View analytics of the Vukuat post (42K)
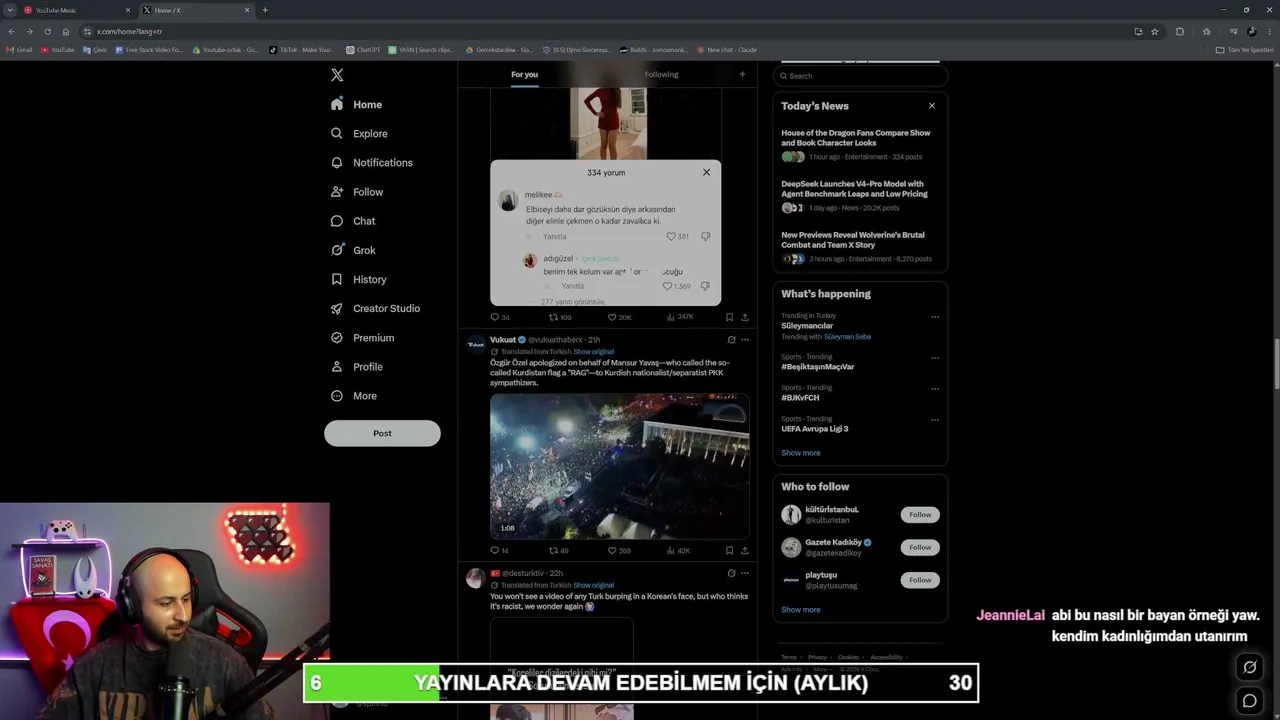The image size is (1280, 720). point(678,550)
